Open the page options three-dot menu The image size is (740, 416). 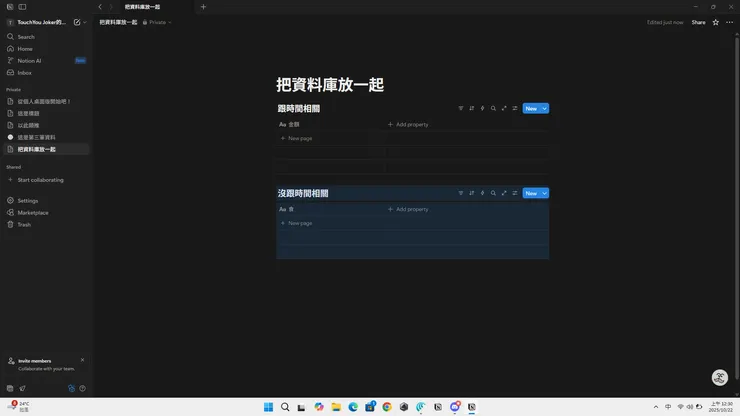tap(729, 22)
